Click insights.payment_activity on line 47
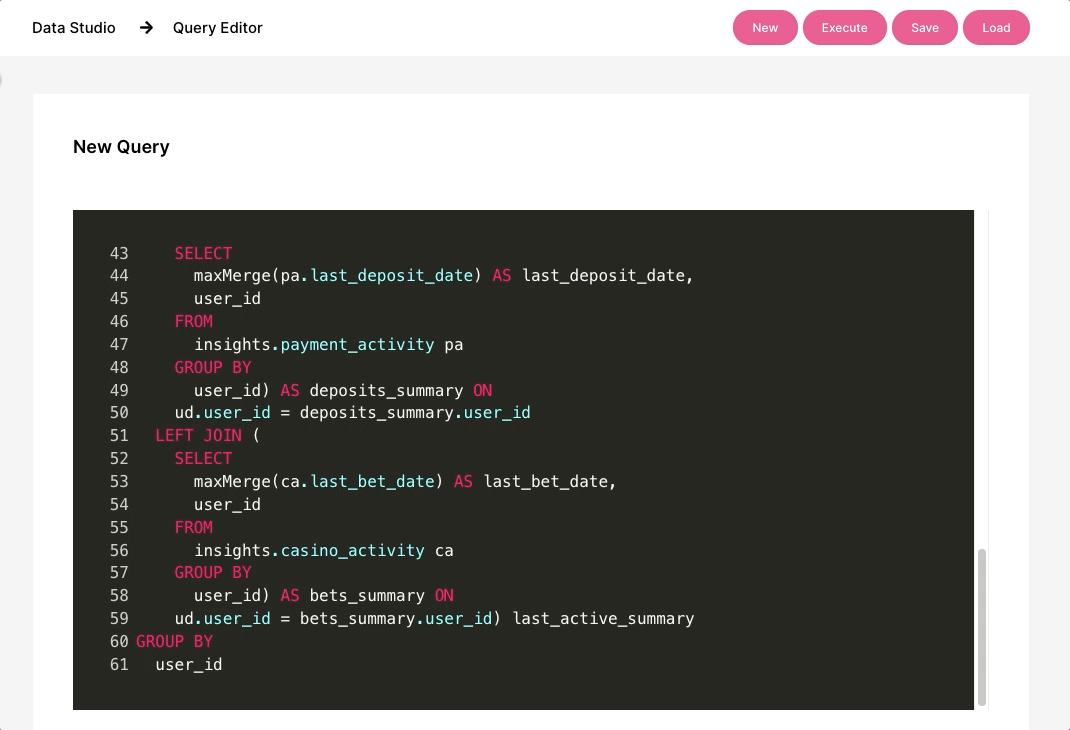 click(314, 345)
